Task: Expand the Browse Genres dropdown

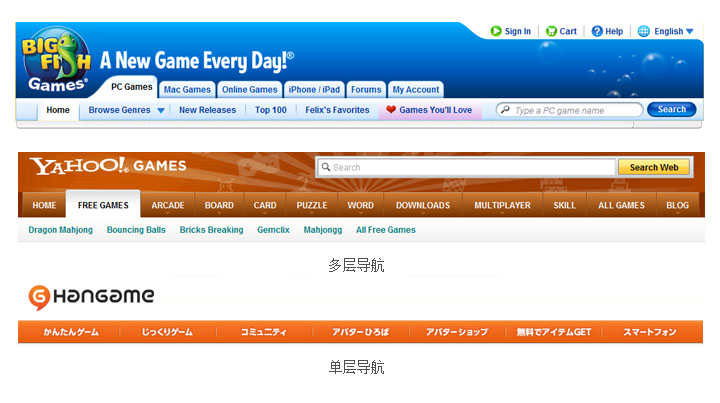Action: [x=161, y=110]
